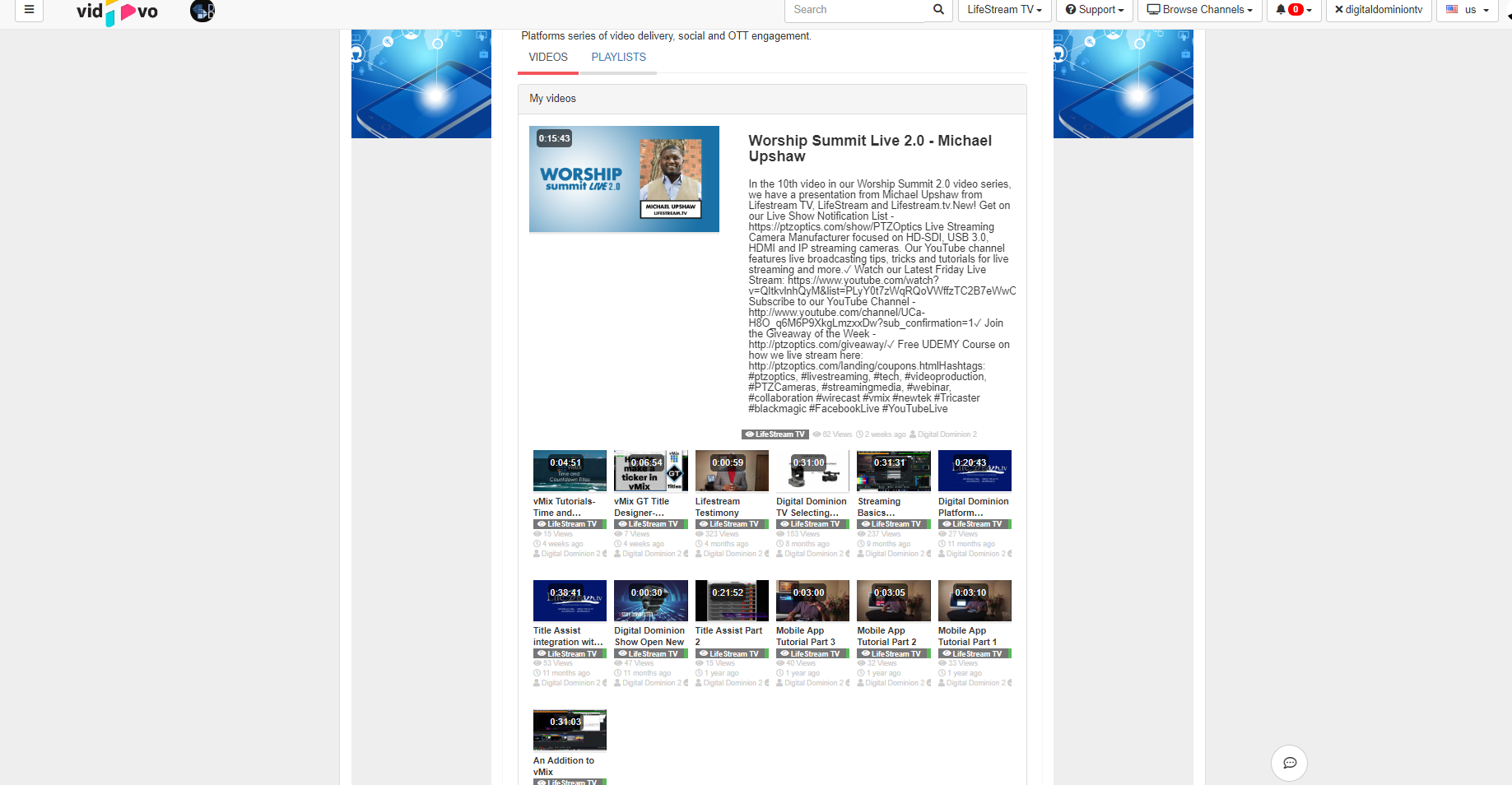Image resolution: width=1512 pixels, height=785 pixels.
Task: Open vMix Tutorials- Time and title link
Action: point(565,507)
